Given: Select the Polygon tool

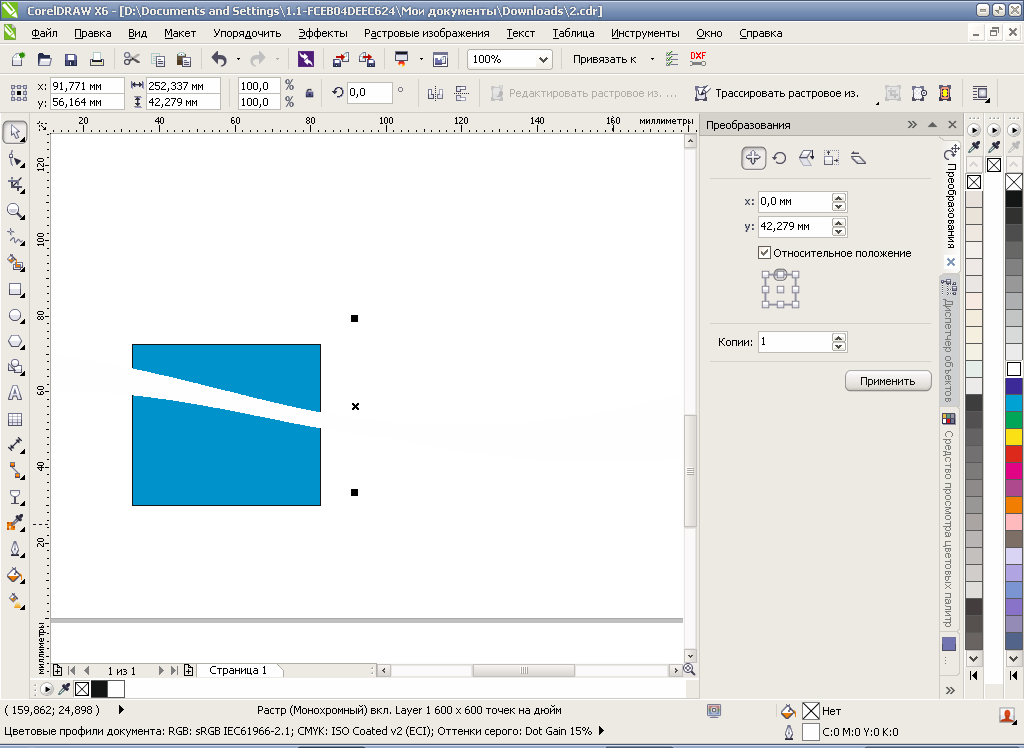Looking at the screenshot, I should (15, 342).
